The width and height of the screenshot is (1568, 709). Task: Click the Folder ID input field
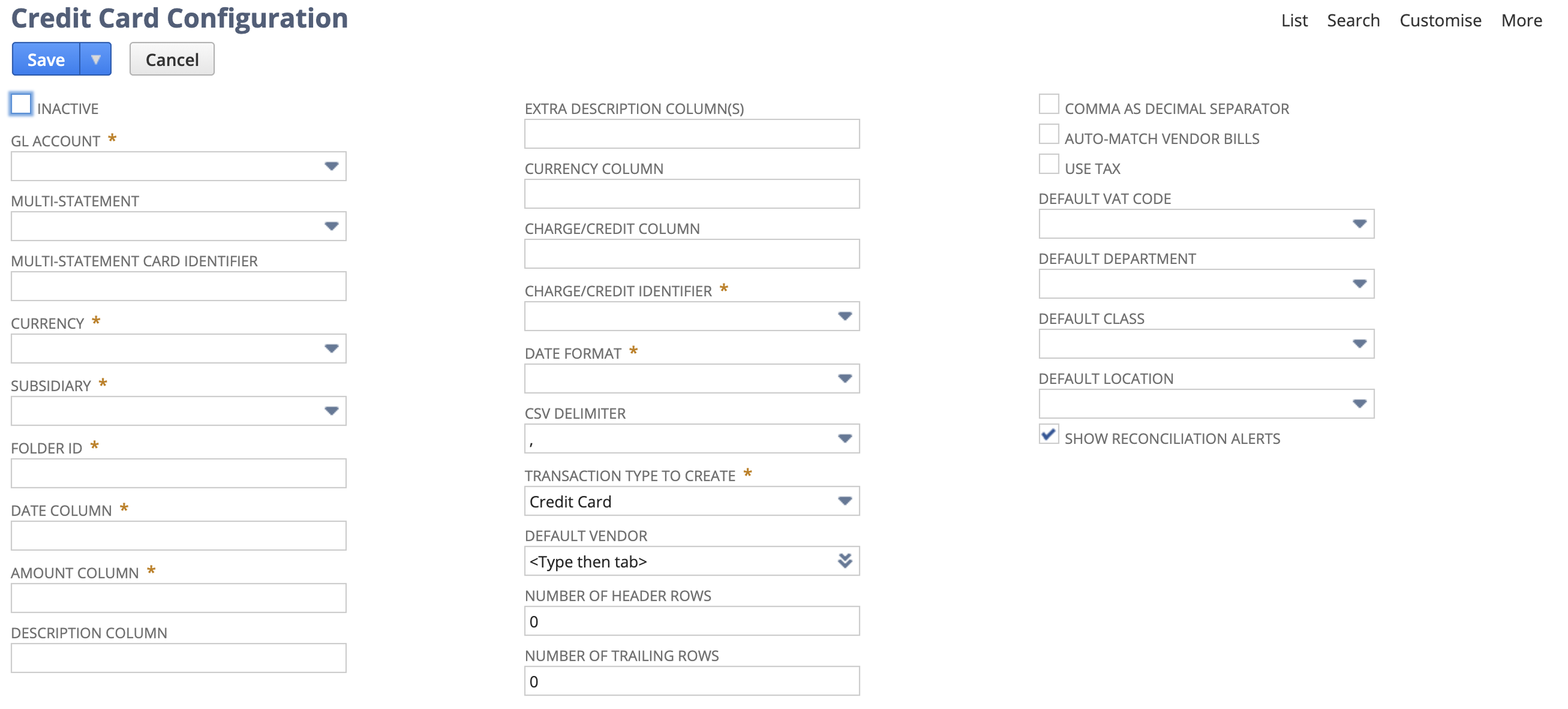[x=178, y=473]
